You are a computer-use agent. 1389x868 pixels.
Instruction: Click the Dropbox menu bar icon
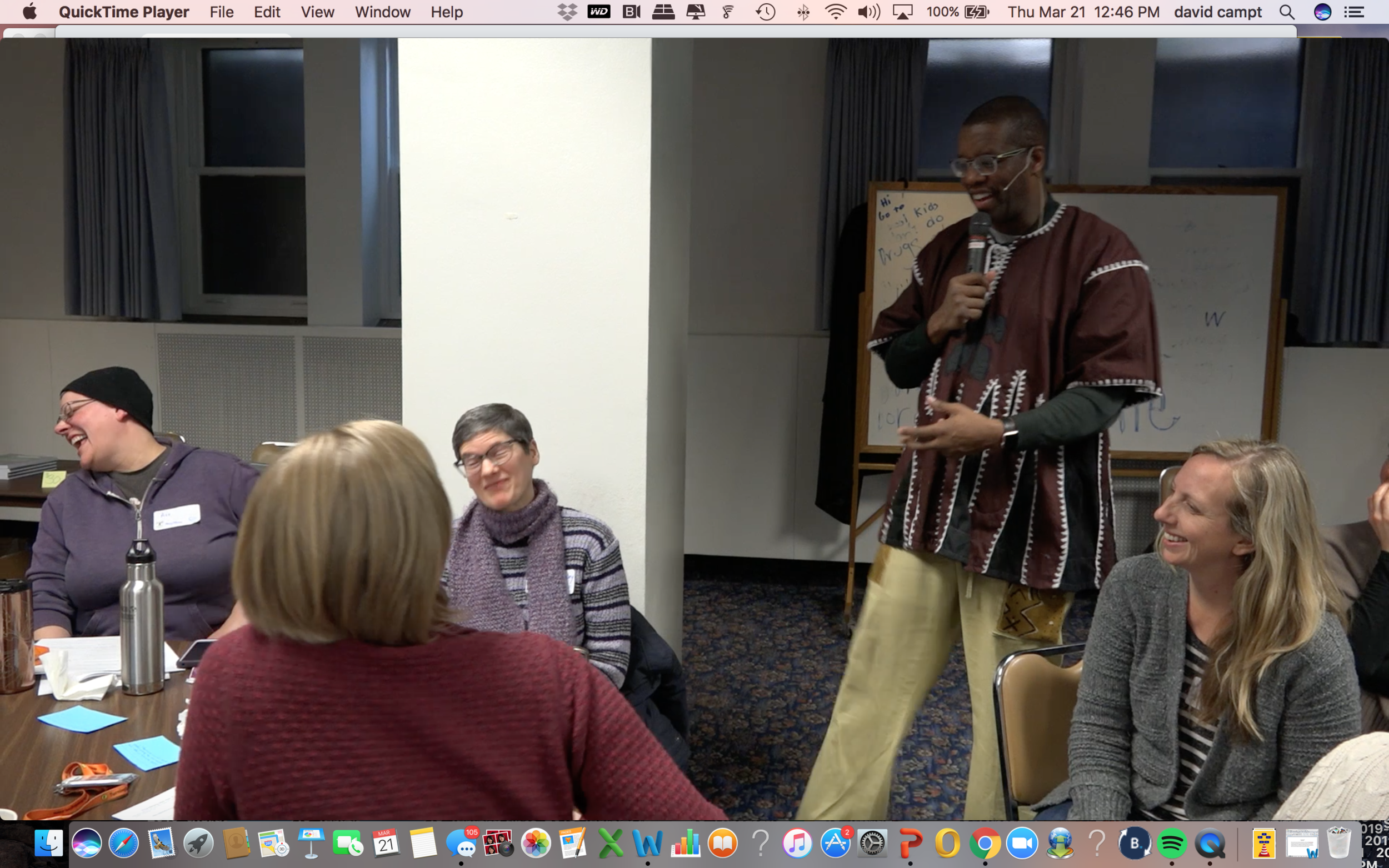pyautogui.click(x=567, y=12)
